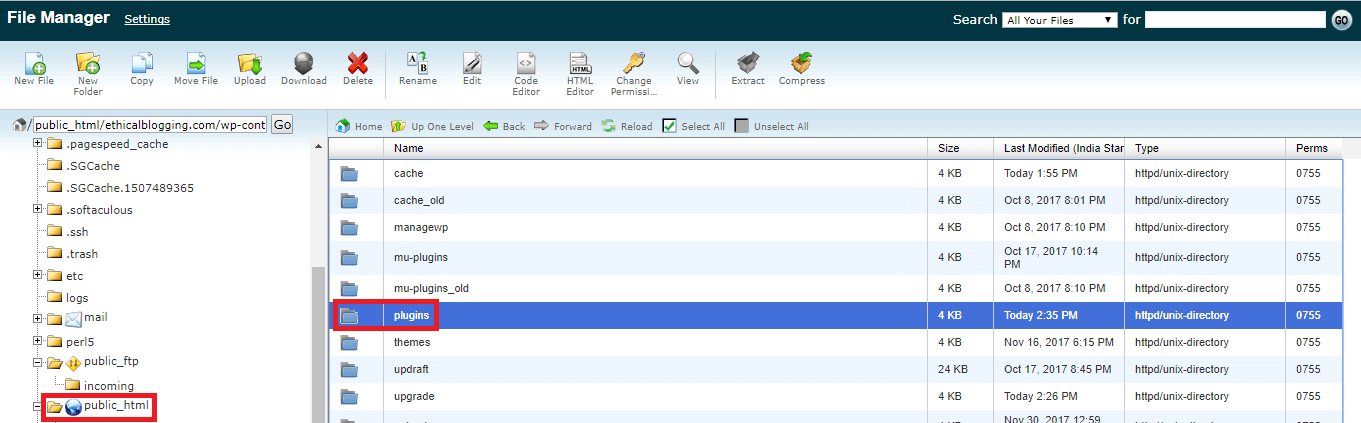Open the Settings link

147,19
